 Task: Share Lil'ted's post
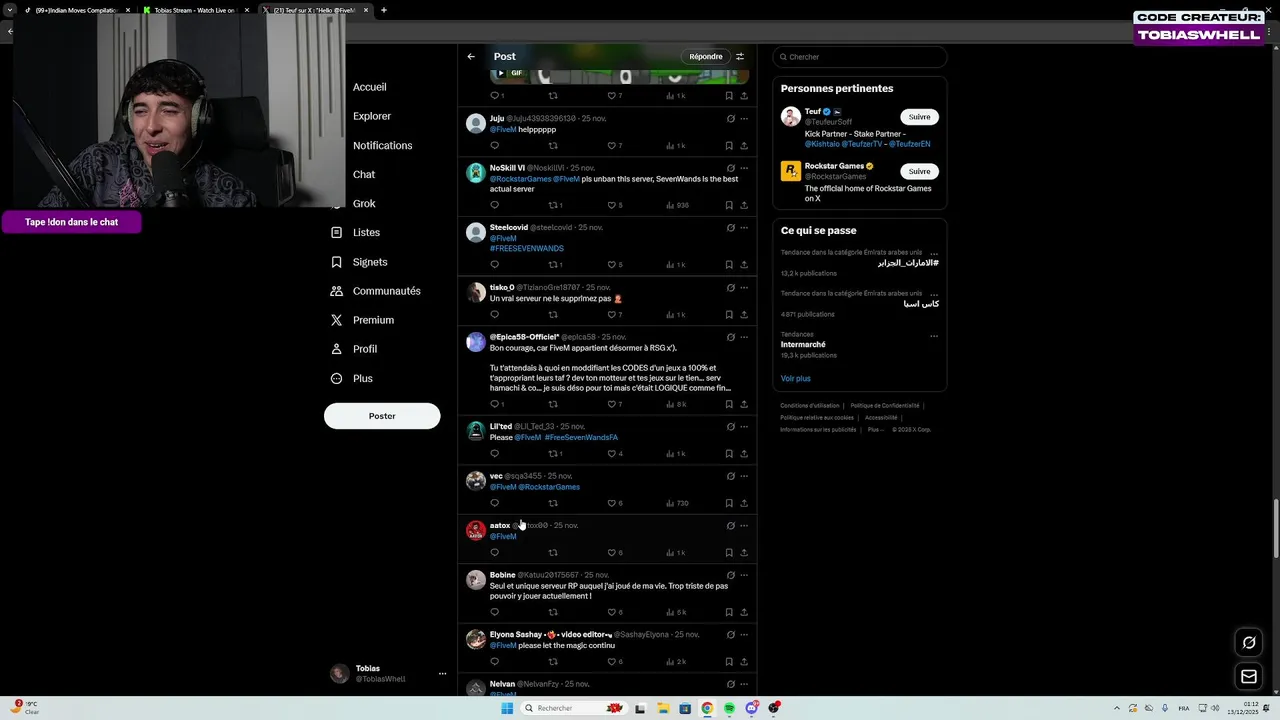click(x=744, y=454)
